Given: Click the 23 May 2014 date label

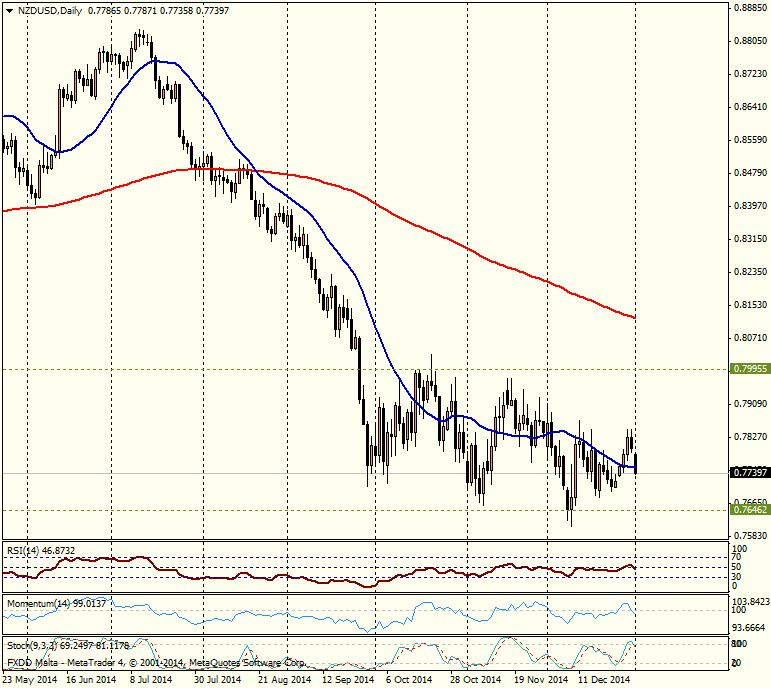Looking at the screenshot, I should pyautogui.click(x=29, y=679).
